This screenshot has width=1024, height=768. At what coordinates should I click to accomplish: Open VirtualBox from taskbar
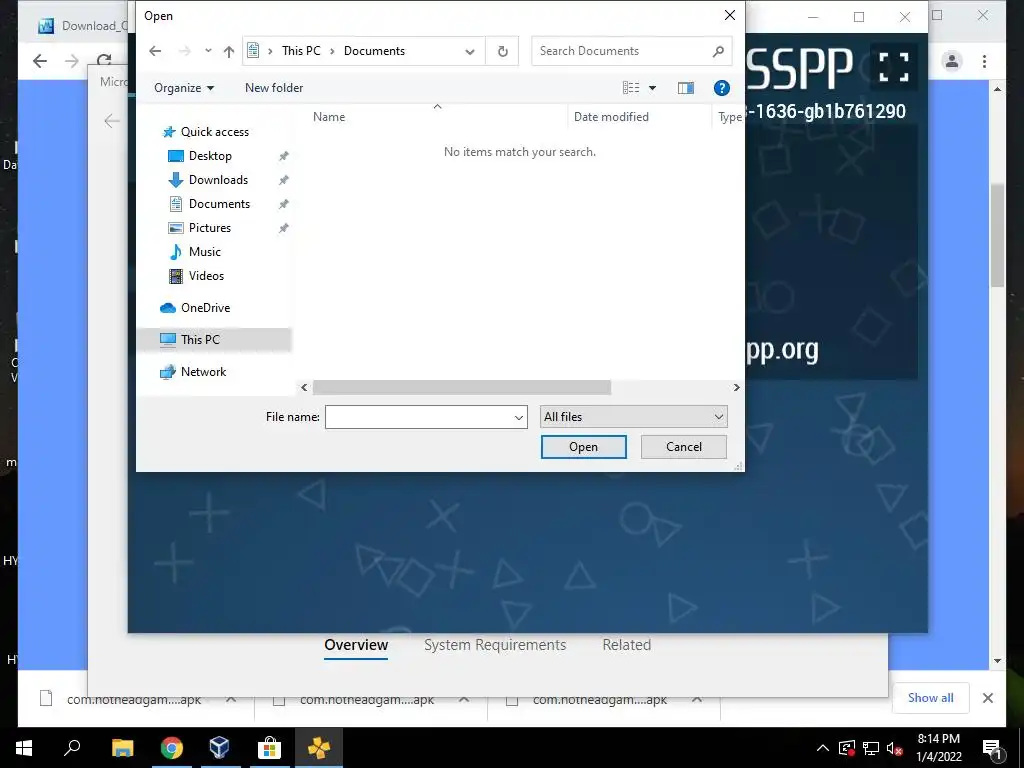click(x=219, y=748)
